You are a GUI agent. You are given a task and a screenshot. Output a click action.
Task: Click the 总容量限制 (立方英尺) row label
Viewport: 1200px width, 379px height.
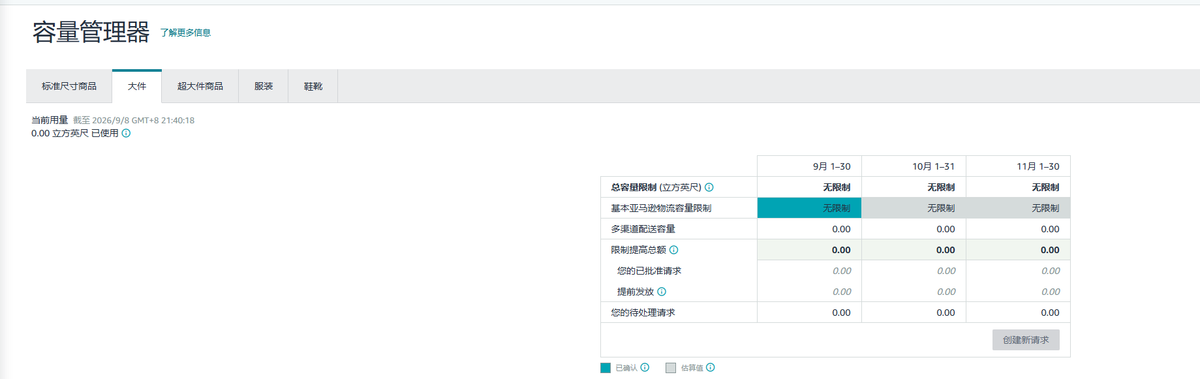(x=656, y=187)
